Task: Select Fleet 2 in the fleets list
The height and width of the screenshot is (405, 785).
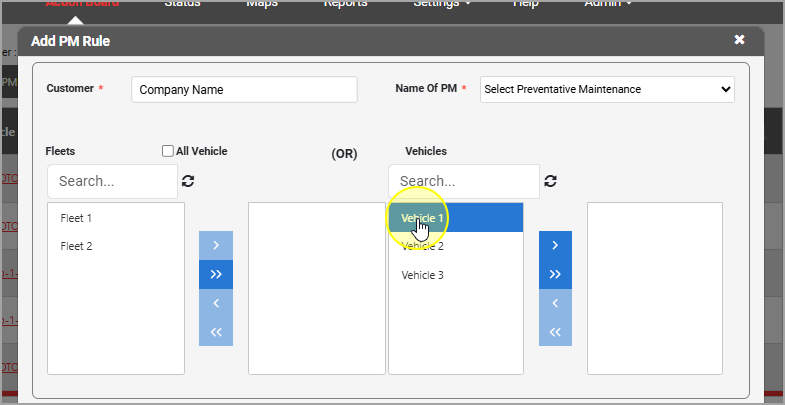Action: click(x=76, y=246)
